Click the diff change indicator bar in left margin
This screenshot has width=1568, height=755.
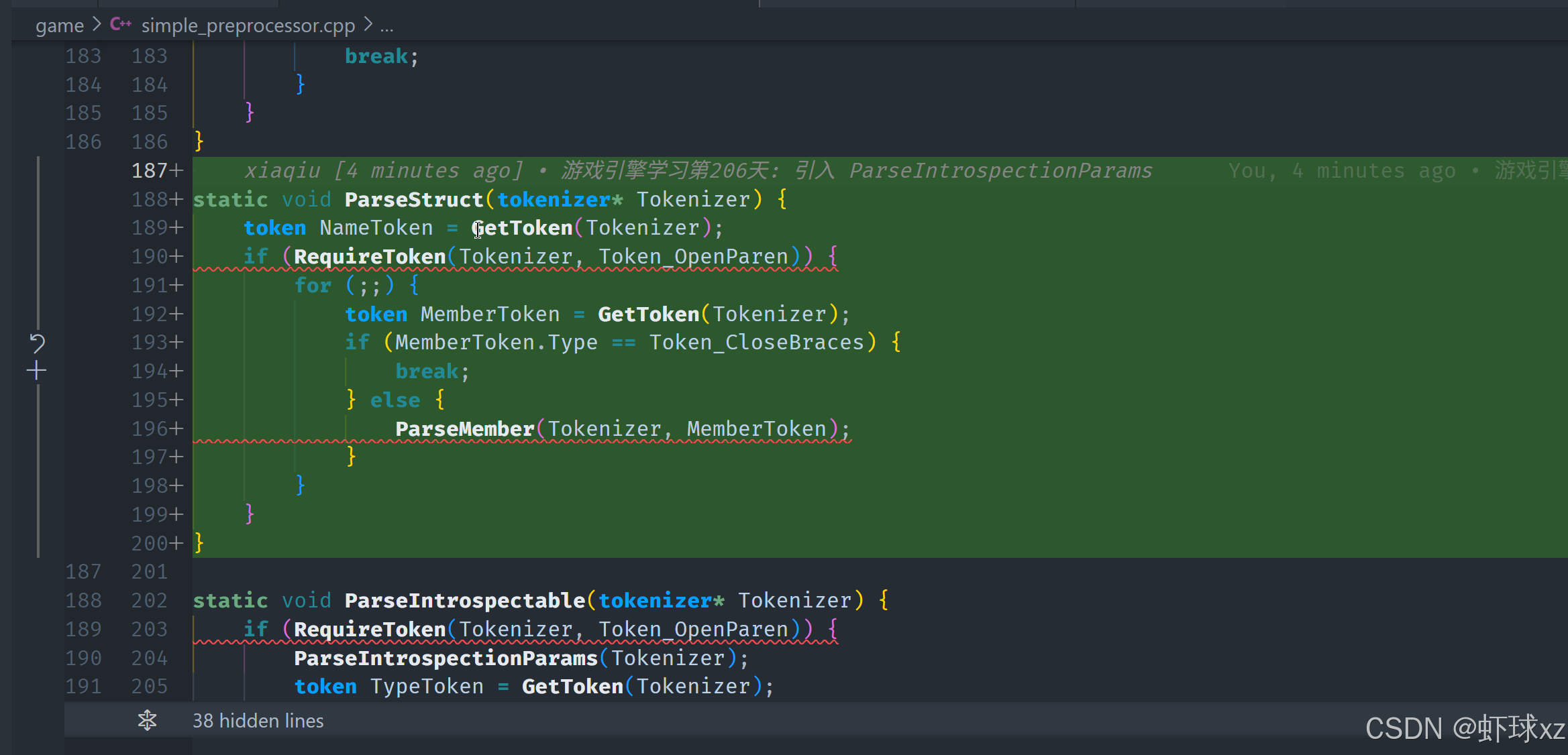pos(38,241)
